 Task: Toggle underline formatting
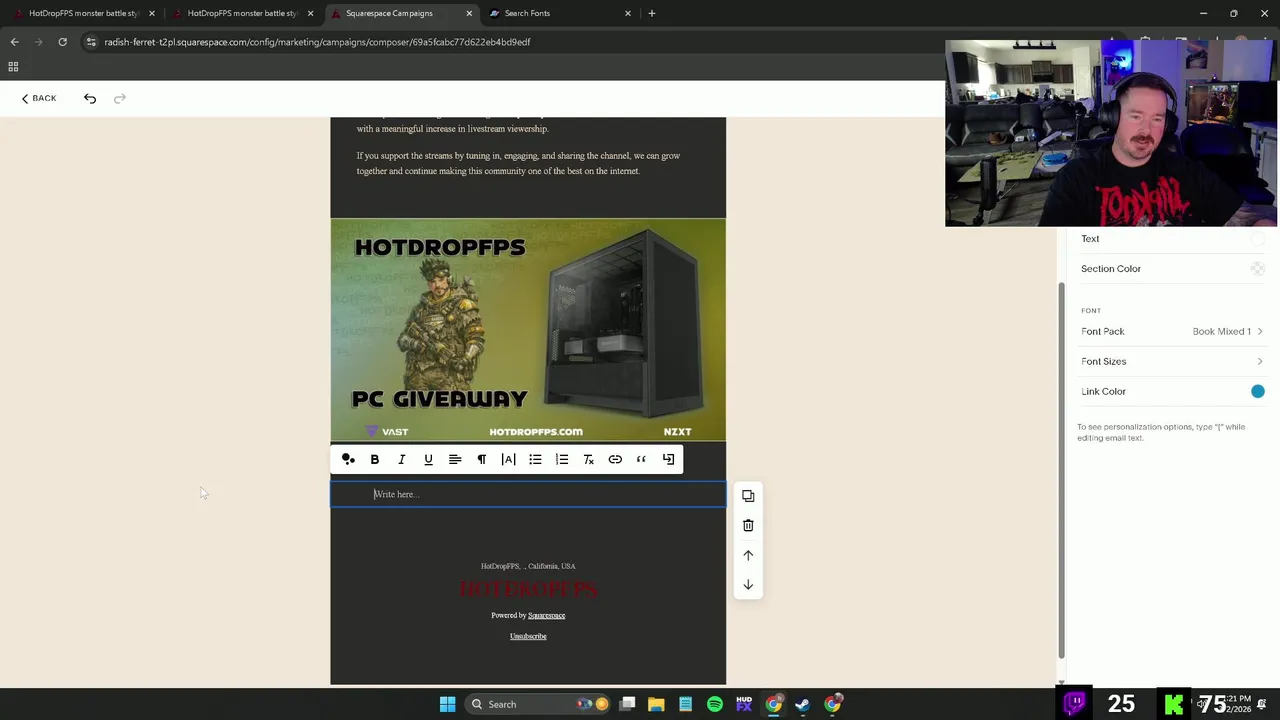(x=428, y=459)
